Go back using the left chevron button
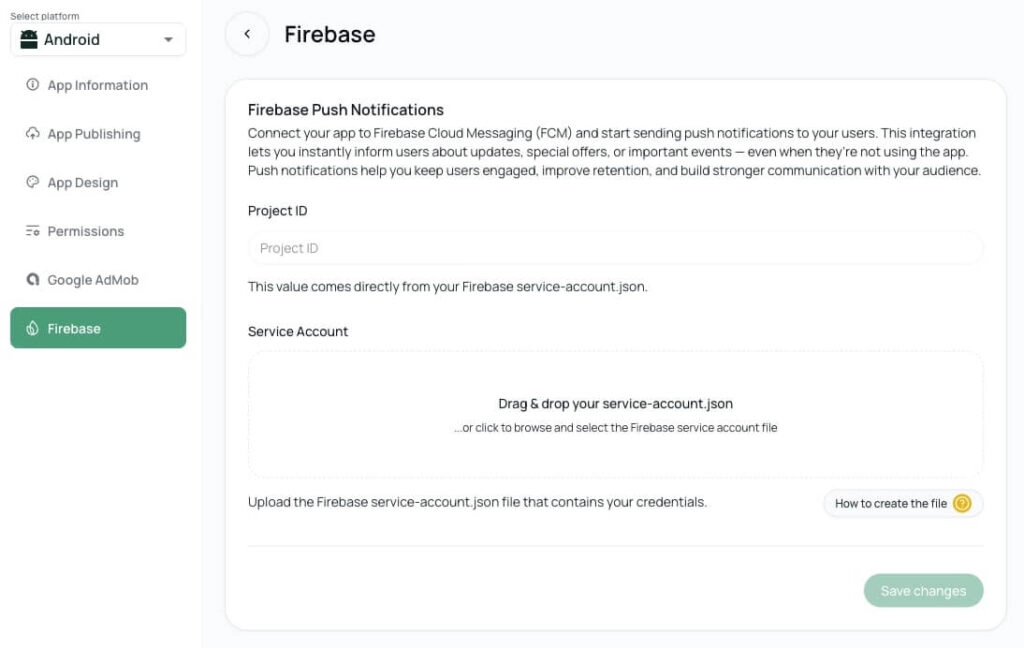Image resolution: width=1024 pixels, height=648 pixels. coord(247,34)
